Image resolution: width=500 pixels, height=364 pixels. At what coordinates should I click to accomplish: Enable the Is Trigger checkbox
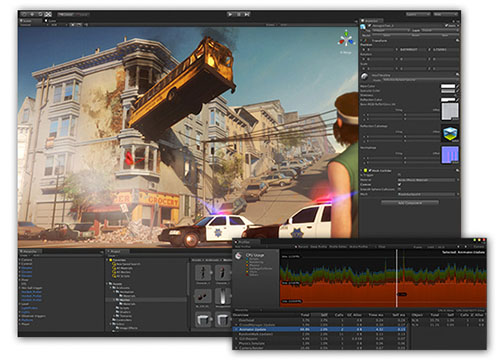coord(399,175)
